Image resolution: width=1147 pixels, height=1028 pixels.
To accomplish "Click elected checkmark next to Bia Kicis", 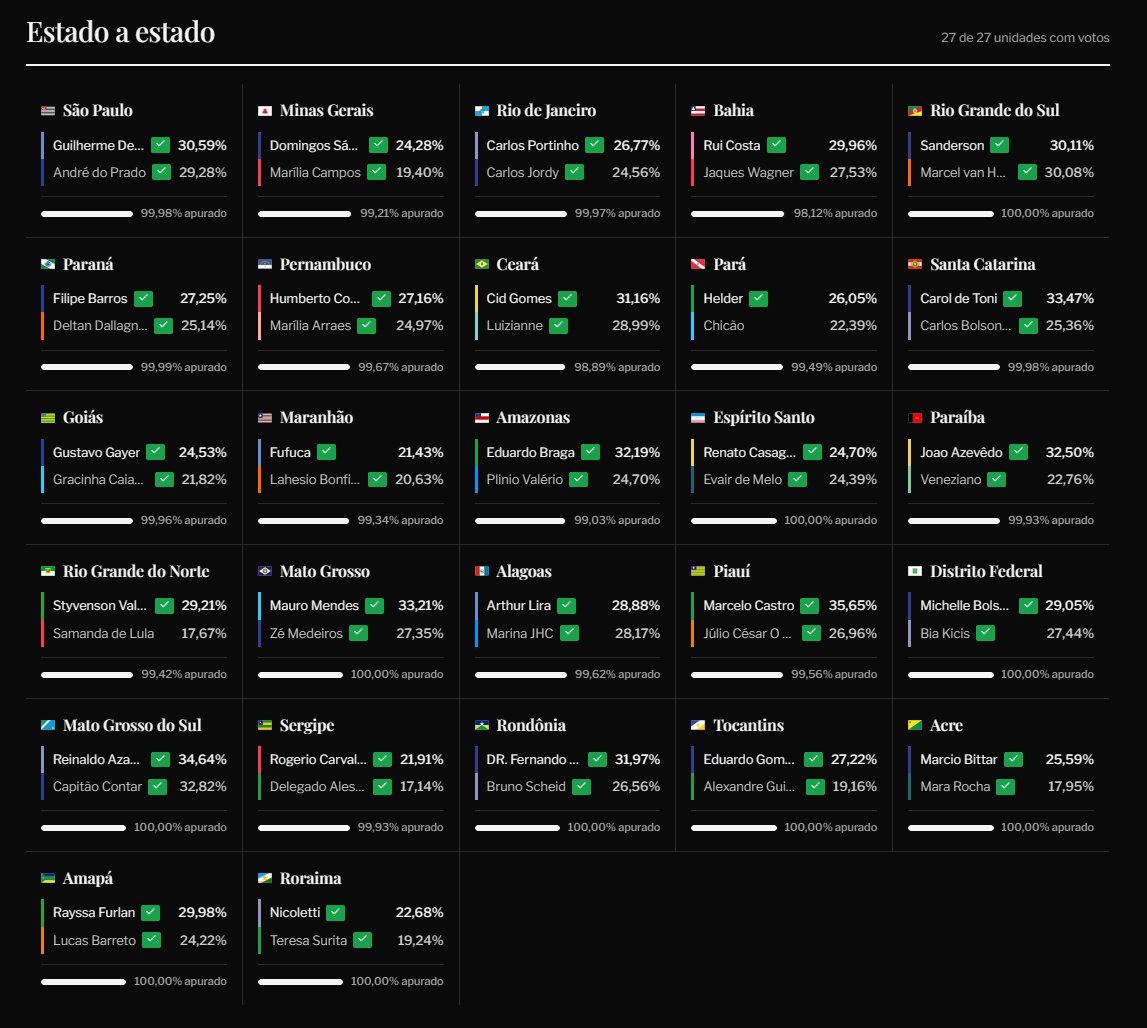I will coord(985,633).
